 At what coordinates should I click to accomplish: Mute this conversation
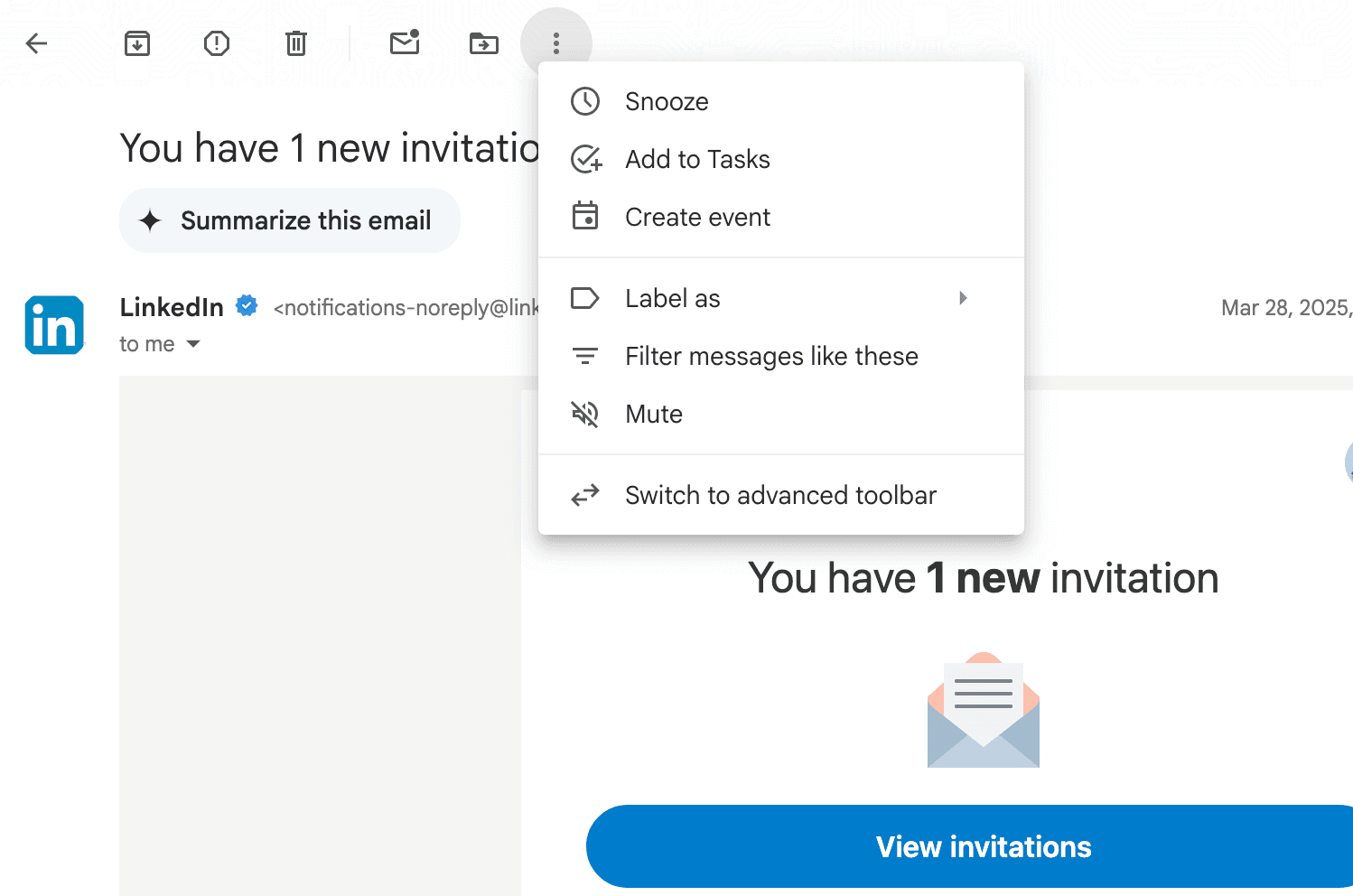pyautogui.click(x=654, y=414)
